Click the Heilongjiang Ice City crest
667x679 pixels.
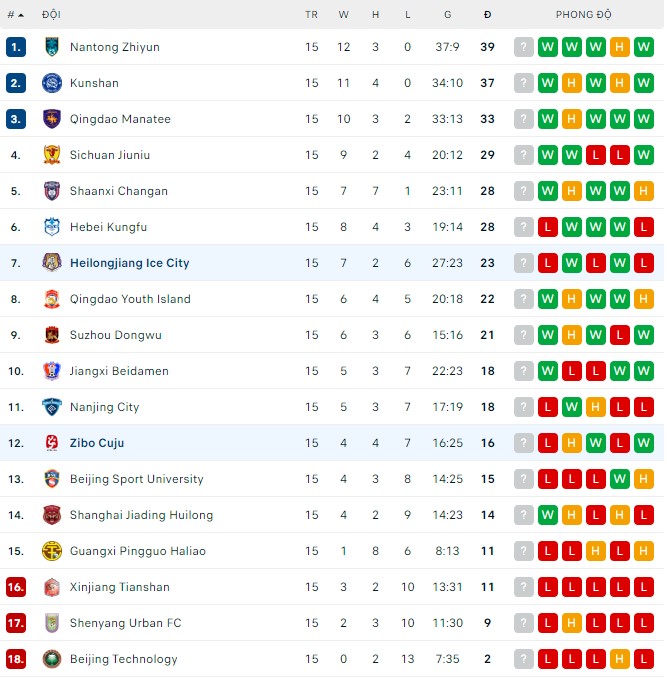[52, 263]
